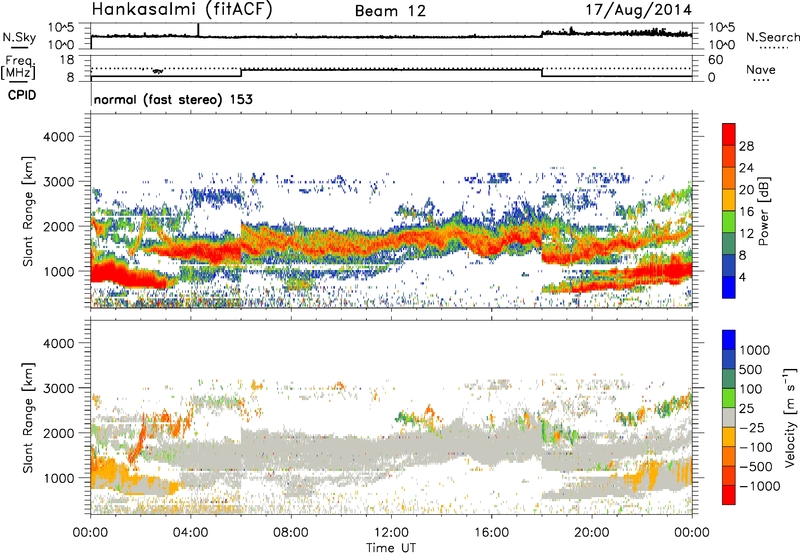The height and width of the screenshot is (554, 800).
Task: Pick the blue top segment of Velocity colorbar
Action: point(729,340)
